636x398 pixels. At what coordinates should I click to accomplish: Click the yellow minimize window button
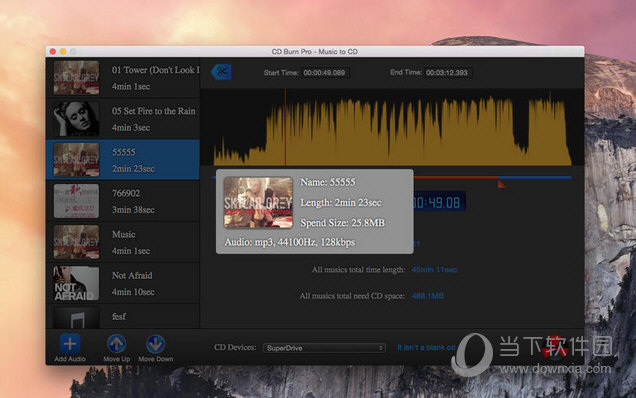[63, 52]
